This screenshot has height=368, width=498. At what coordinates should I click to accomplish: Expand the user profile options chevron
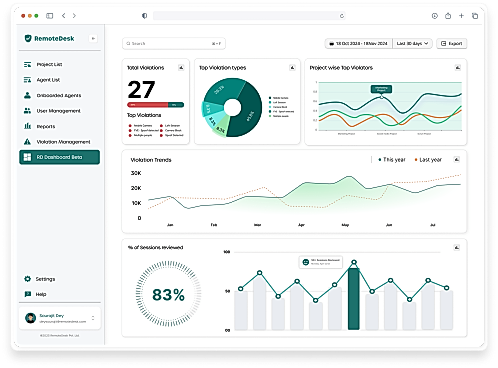(93, 318)
